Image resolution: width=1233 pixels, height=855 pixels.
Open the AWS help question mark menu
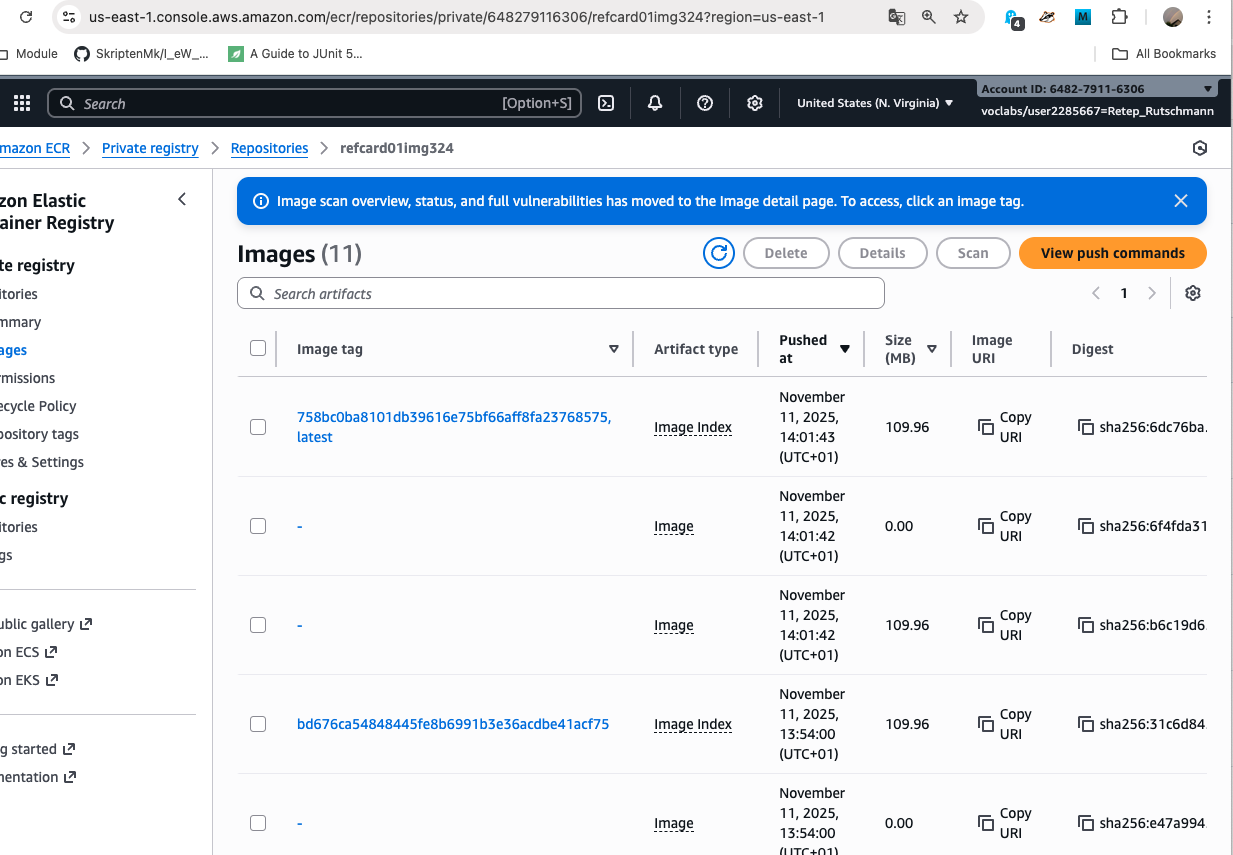(x=705, y=103)
